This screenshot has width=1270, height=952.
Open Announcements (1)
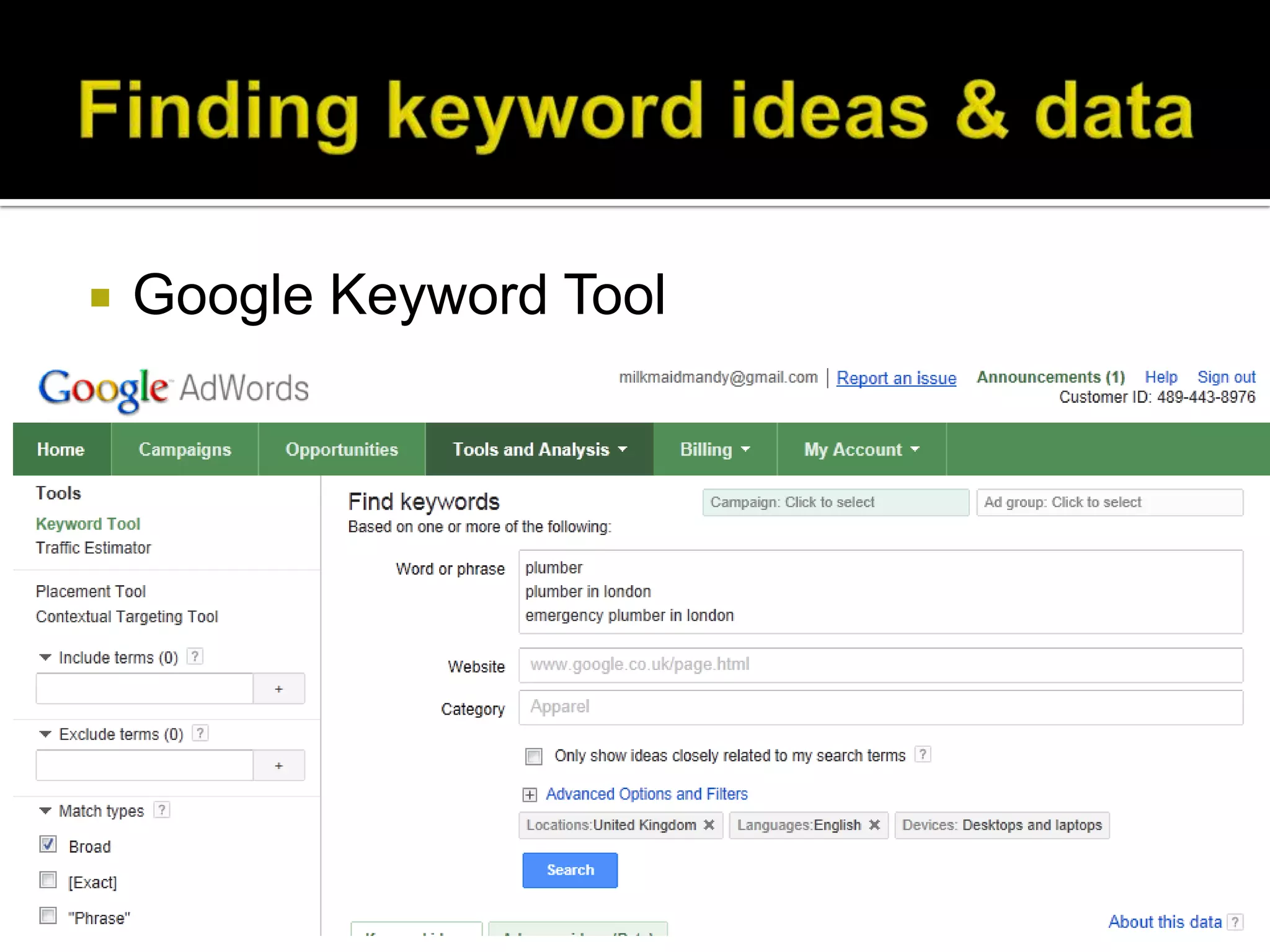coord(1050,377)
